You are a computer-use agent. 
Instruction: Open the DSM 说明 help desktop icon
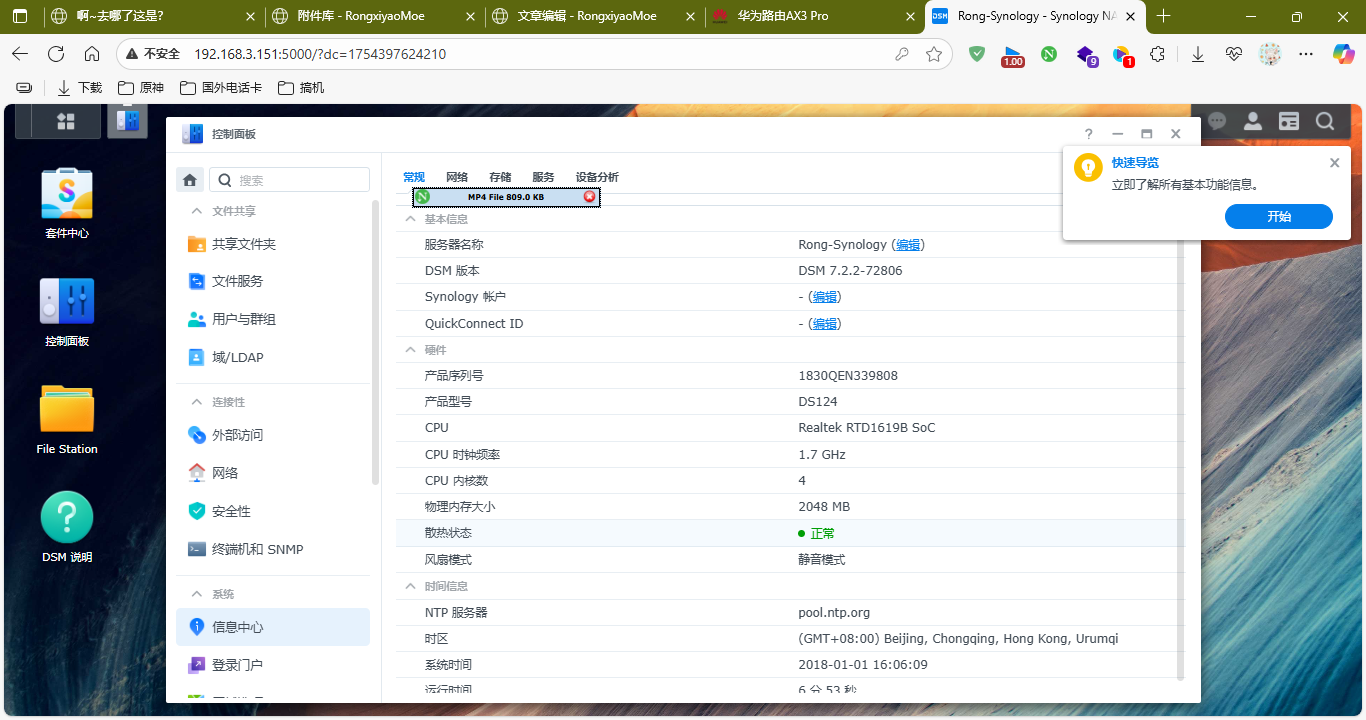67,517
